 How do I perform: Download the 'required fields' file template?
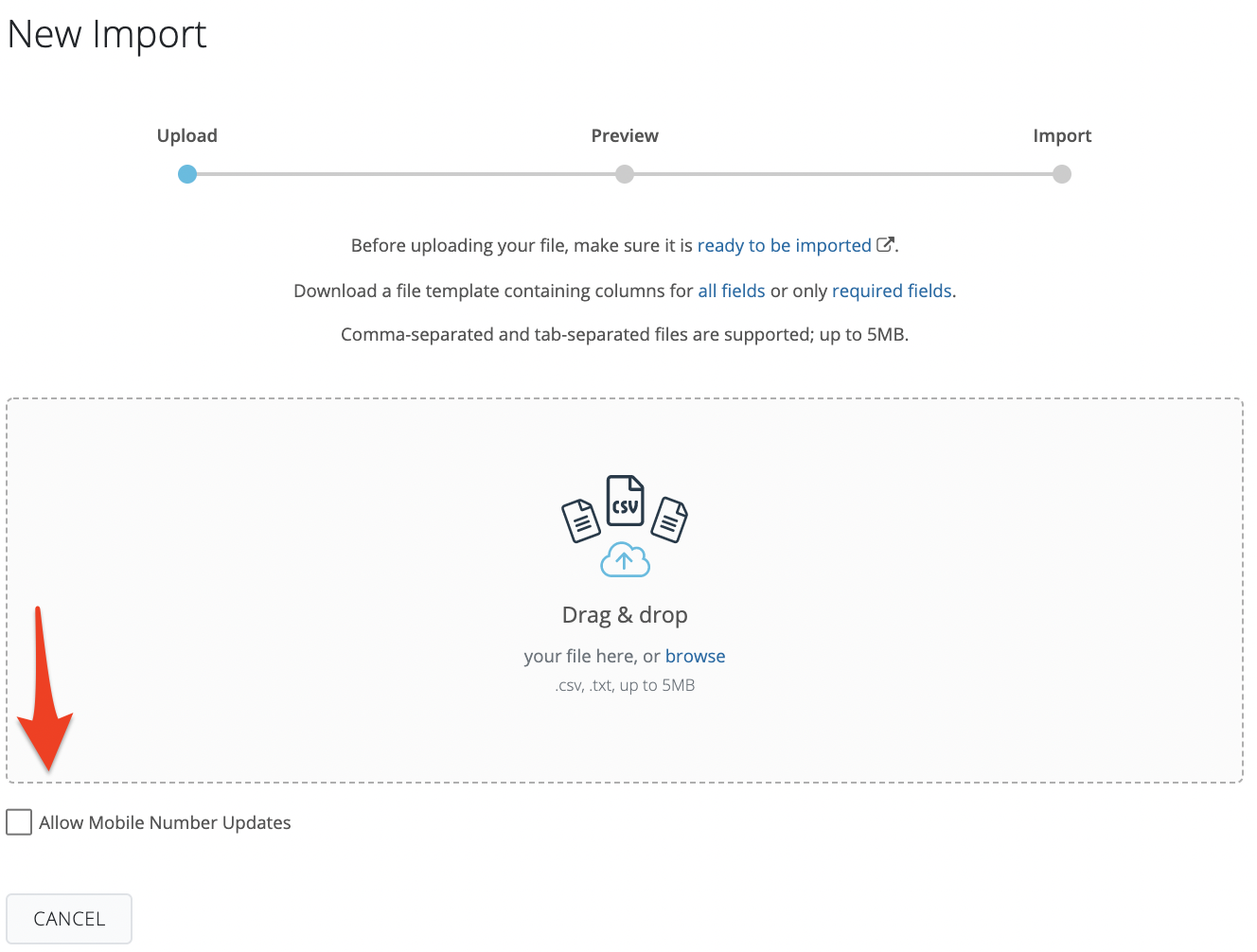click(892, 291)
